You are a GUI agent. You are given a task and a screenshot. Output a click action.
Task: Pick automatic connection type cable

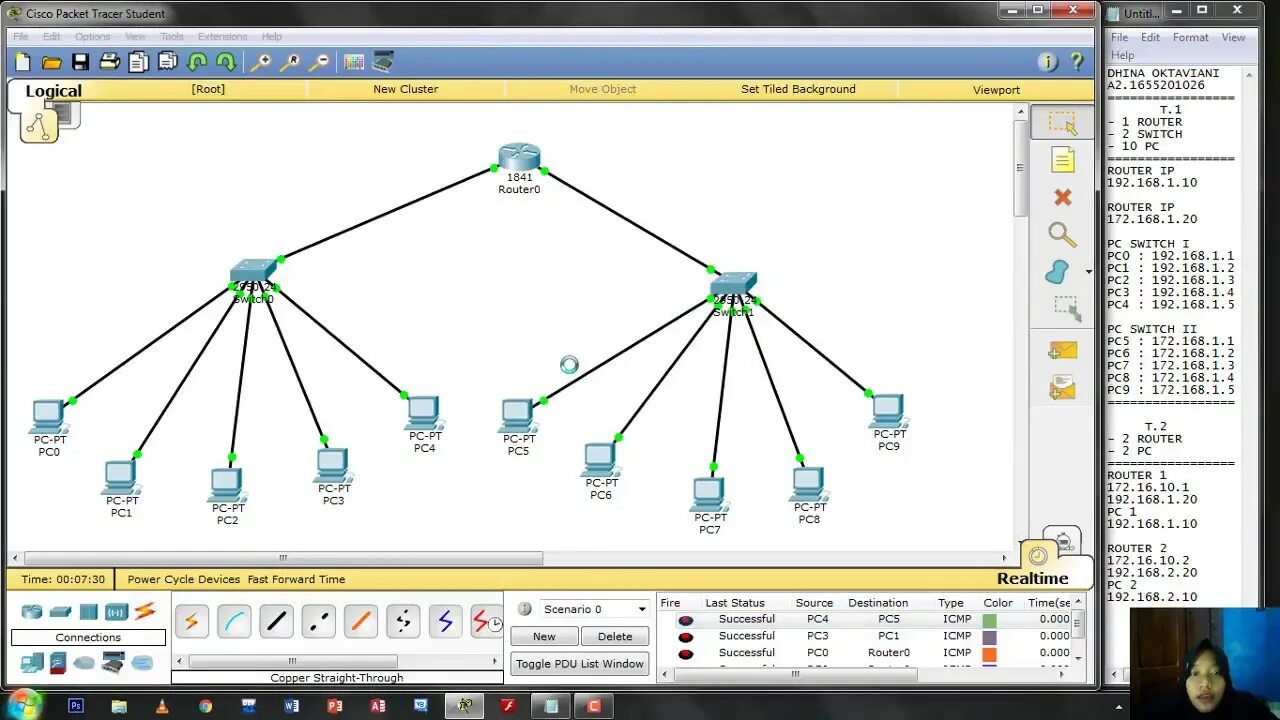pyautogui.click(x=192, y=621)
